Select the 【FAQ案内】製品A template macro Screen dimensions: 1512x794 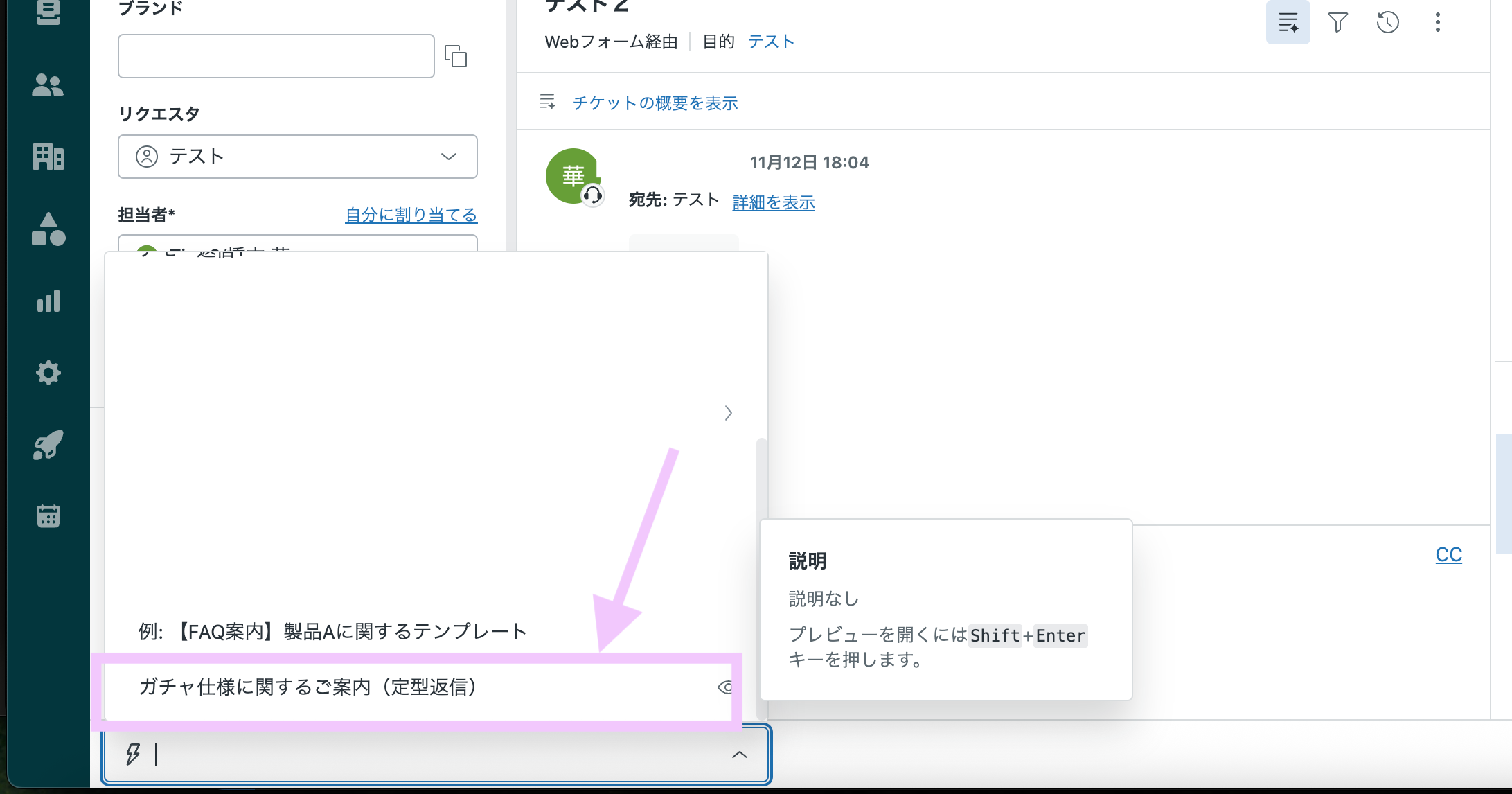click(332, 631)
